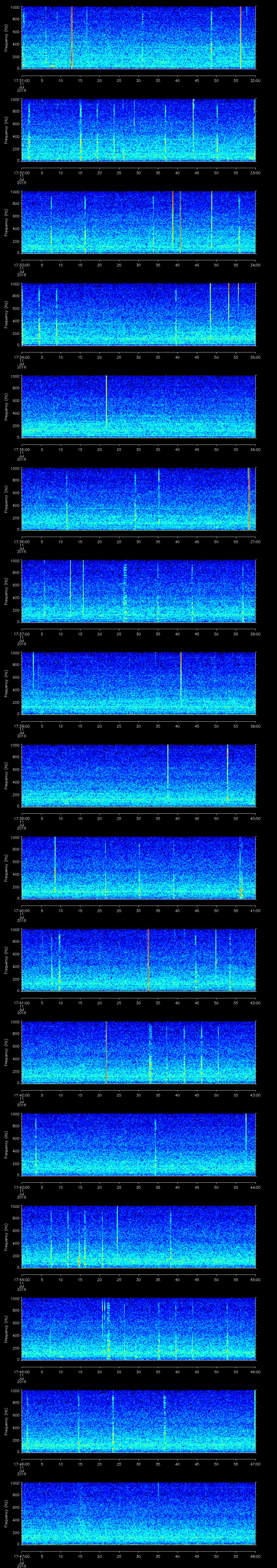Click the 17:39:00 start time label
This screenshot has height=1568, width=277.
click(x=21, y=818)
